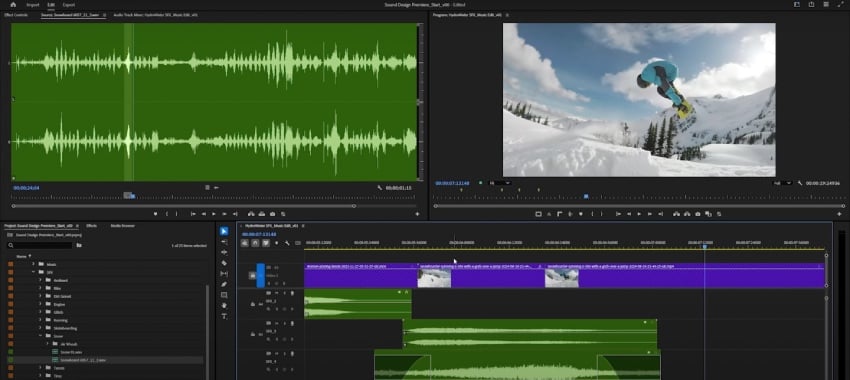Viewport: 850px width, 380px height.
Task: Open the Effects panel tab
Action: point(92,226)
